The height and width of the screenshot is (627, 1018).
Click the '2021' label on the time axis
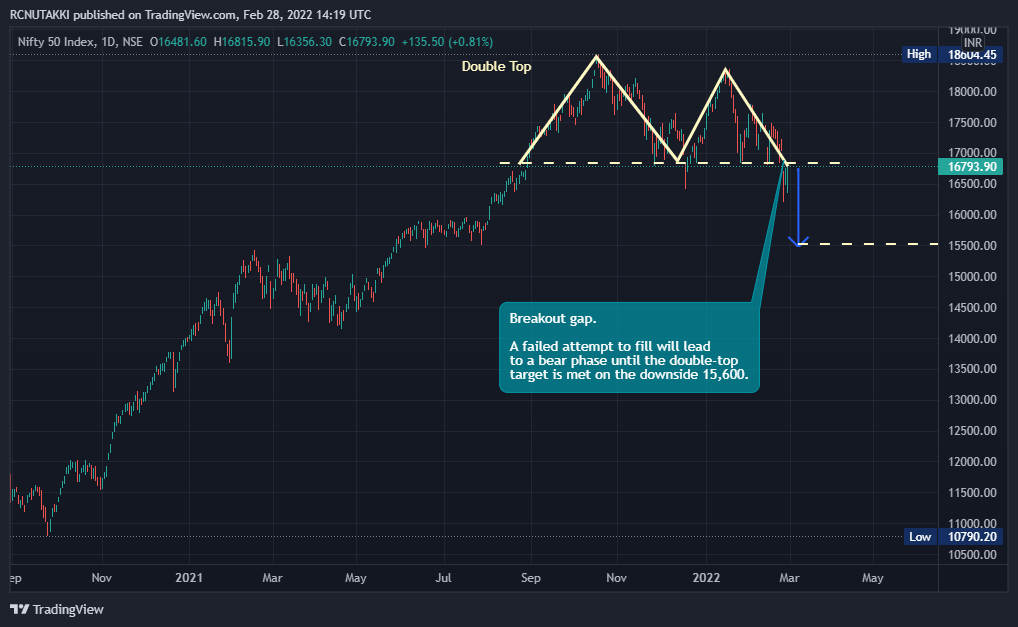coord(189,578)
